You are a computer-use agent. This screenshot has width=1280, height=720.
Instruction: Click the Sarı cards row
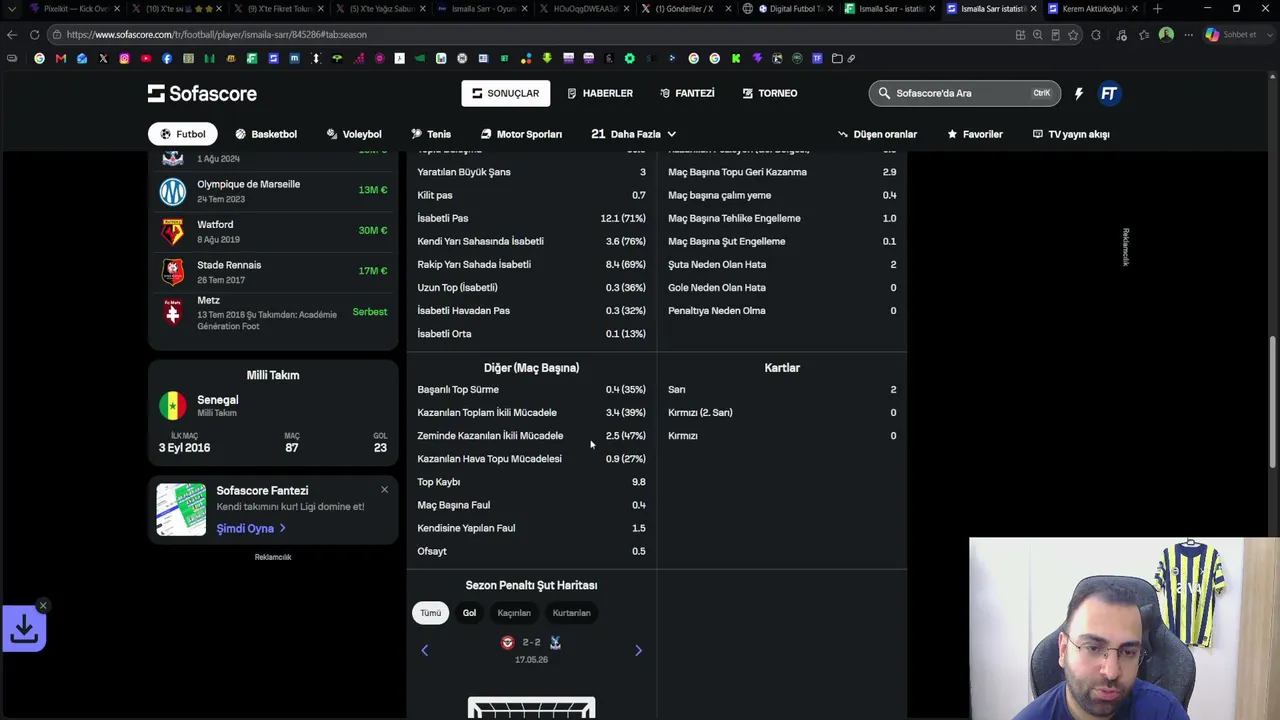[782, 390]
